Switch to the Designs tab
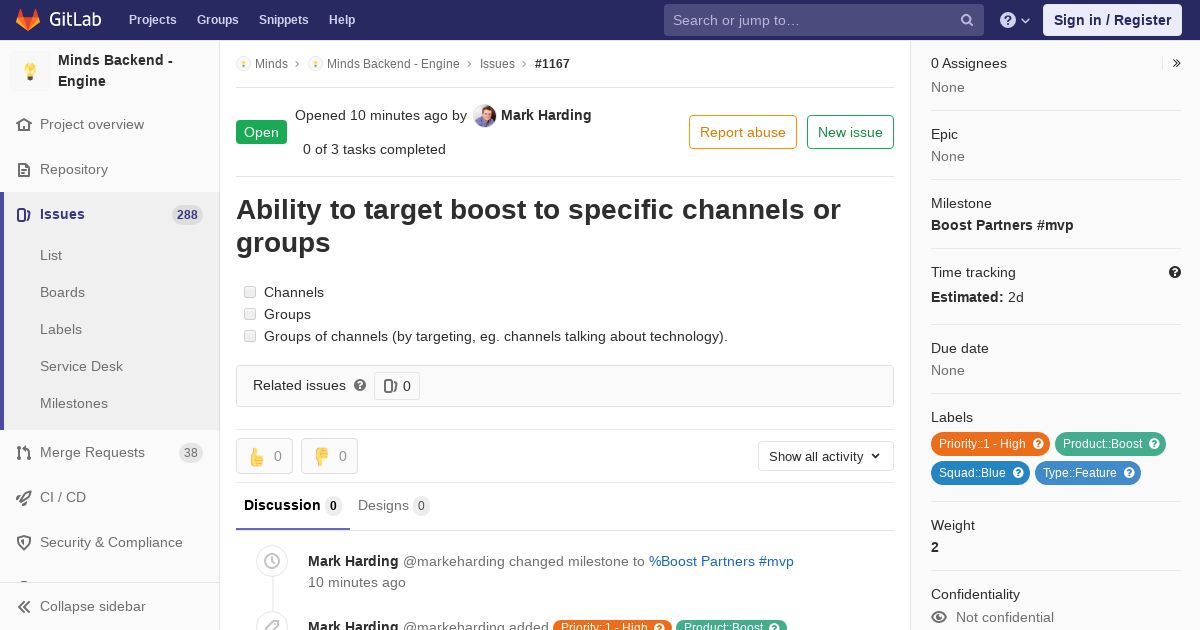The image size is (1200, 630). pyautogui.click(x=394, y=506)
